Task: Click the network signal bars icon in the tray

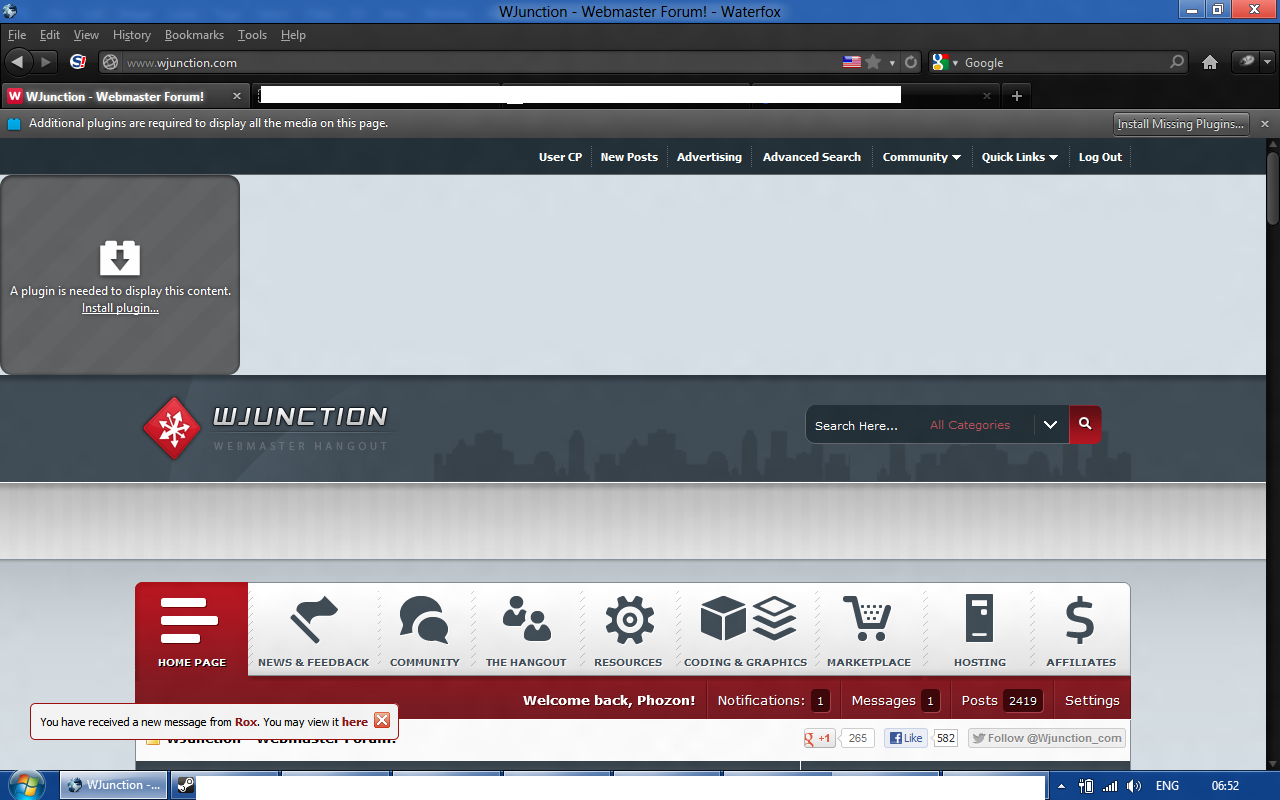Action: 1110,786
